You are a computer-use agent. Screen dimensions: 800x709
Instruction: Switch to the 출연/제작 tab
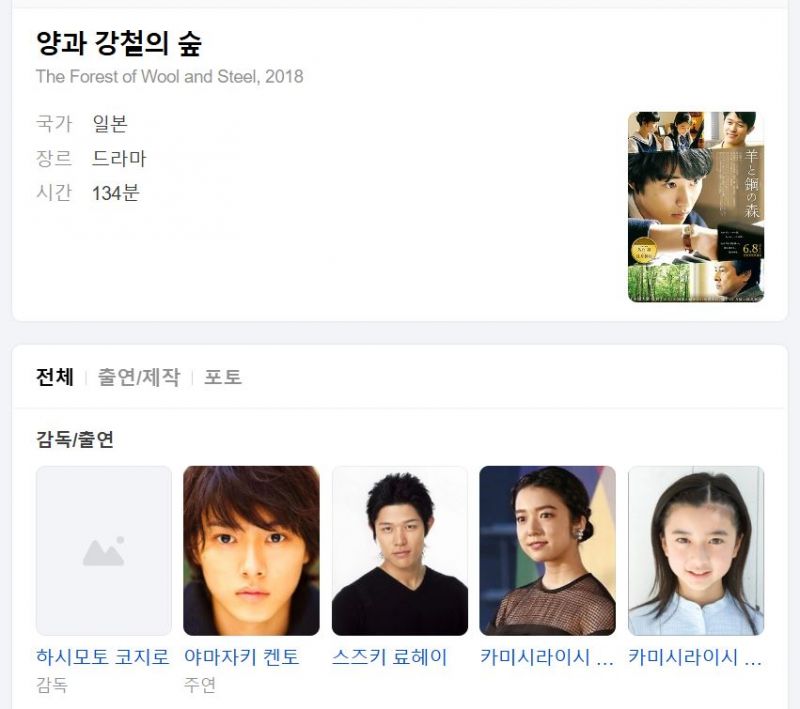pyautogui.click(x=139, y=377)
